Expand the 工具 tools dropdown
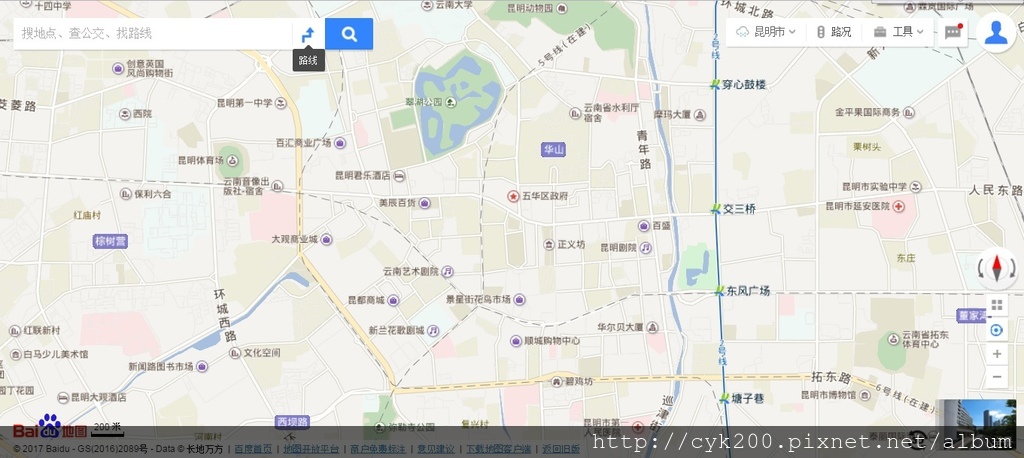Image resolution: width=1024 pixels, height=458 pixels. 899,32
